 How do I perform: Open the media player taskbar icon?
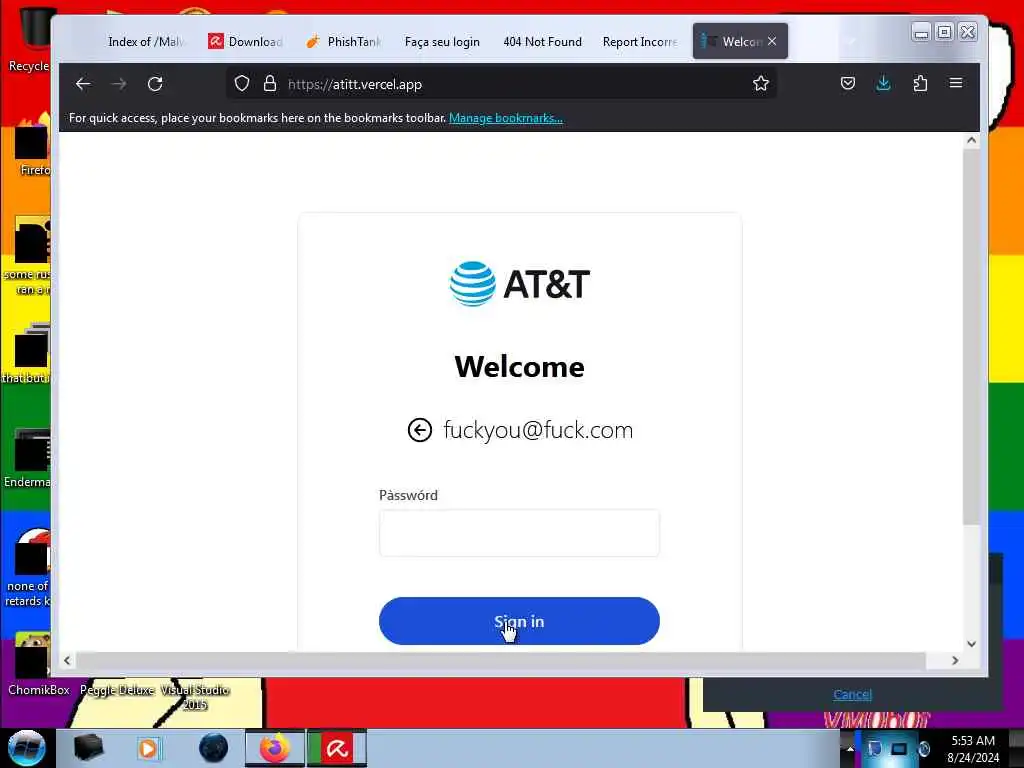tap(148, 748)
